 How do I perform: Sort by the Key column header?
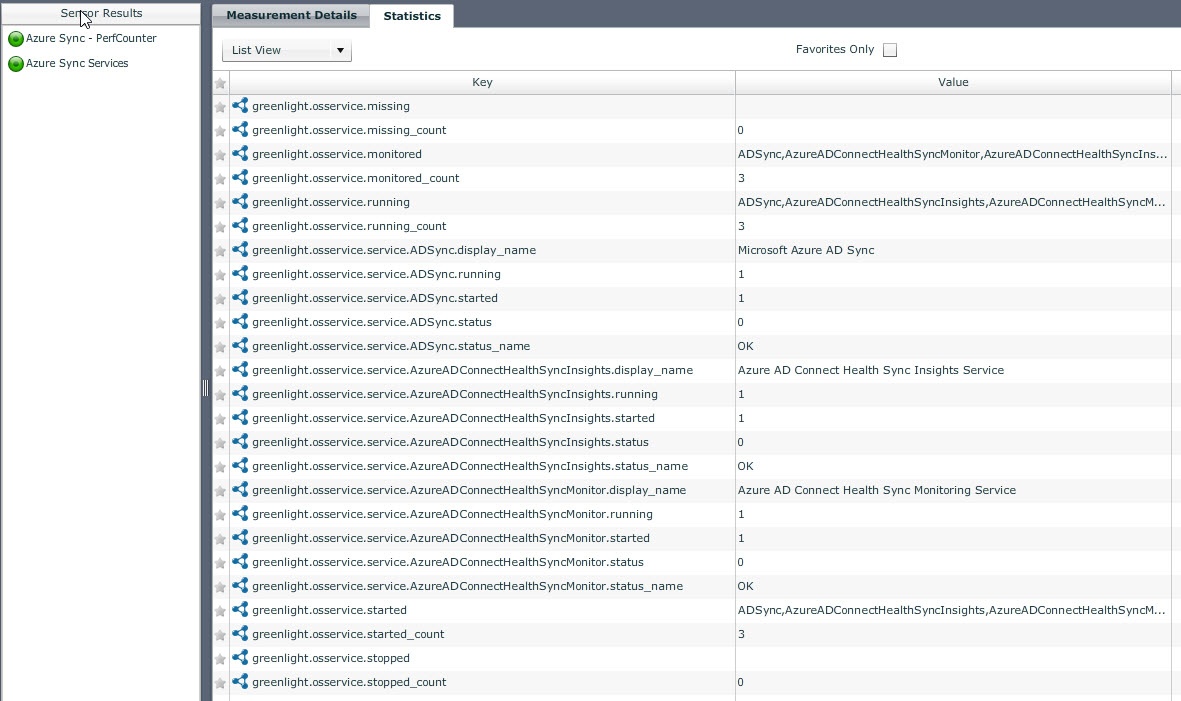pyautogui.click(x=482, y=82)
